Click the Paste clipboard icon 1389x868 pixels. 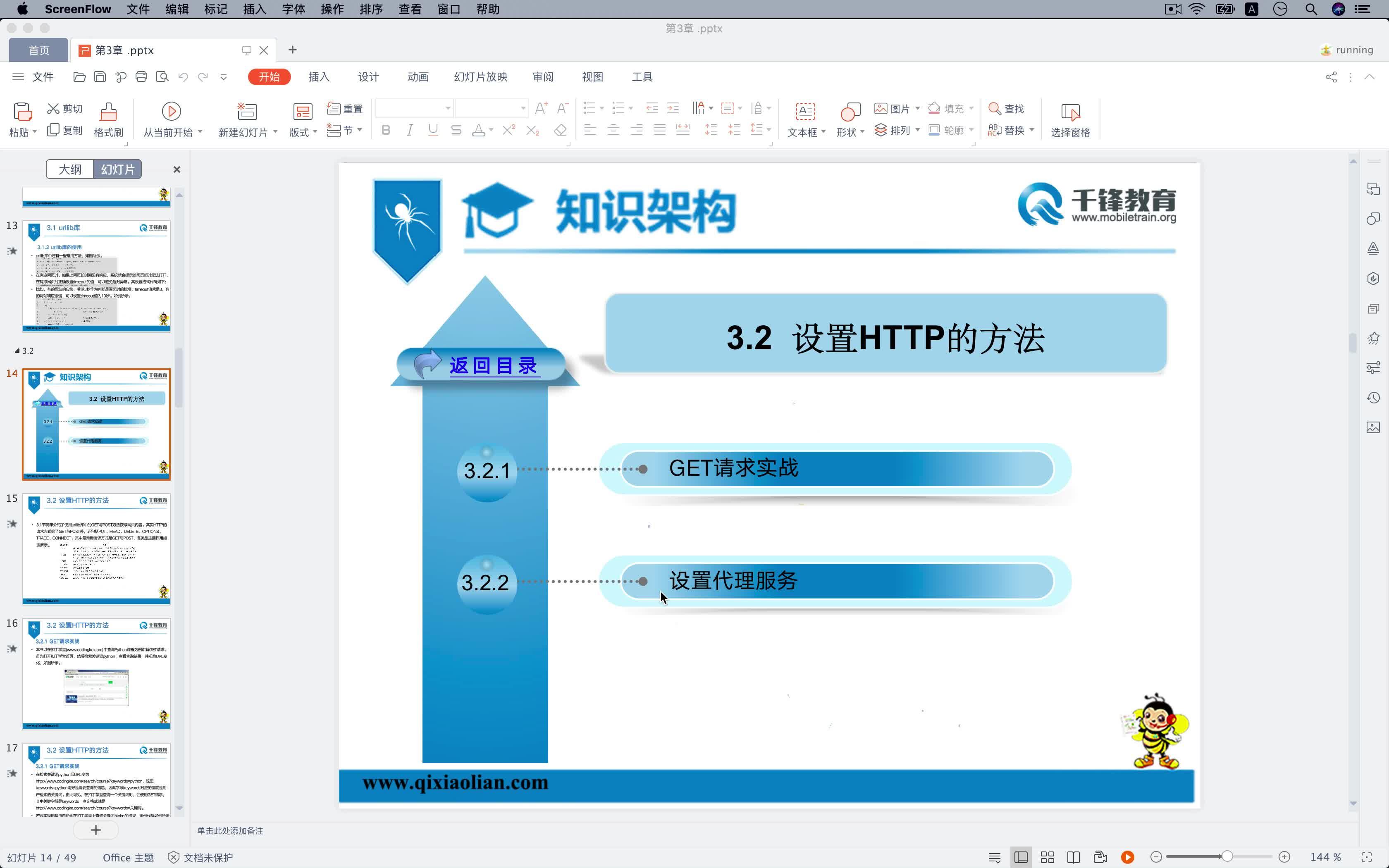(22, 111)
